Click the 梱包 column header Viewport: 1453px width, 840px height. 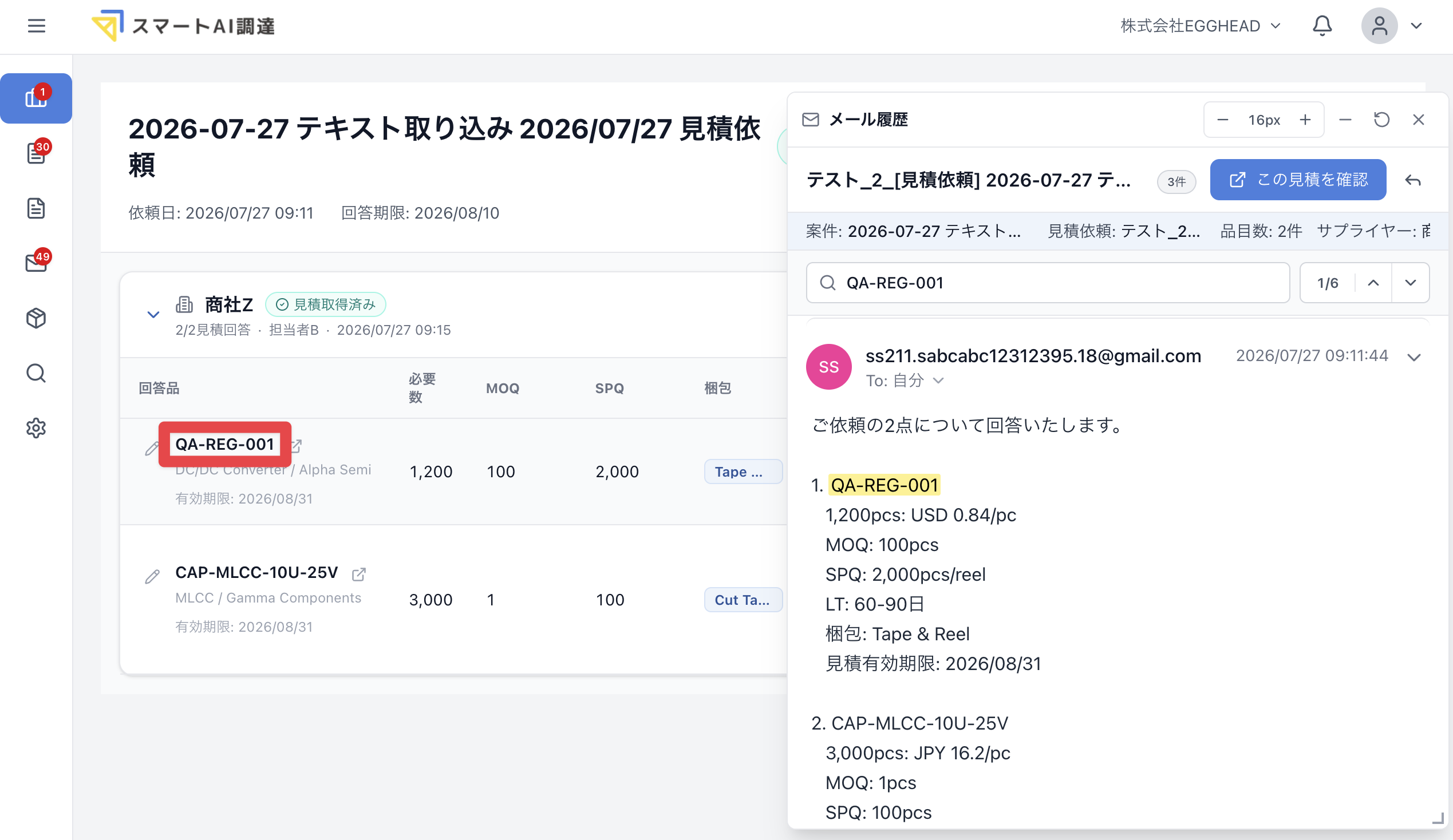click(x=718, y=388)
